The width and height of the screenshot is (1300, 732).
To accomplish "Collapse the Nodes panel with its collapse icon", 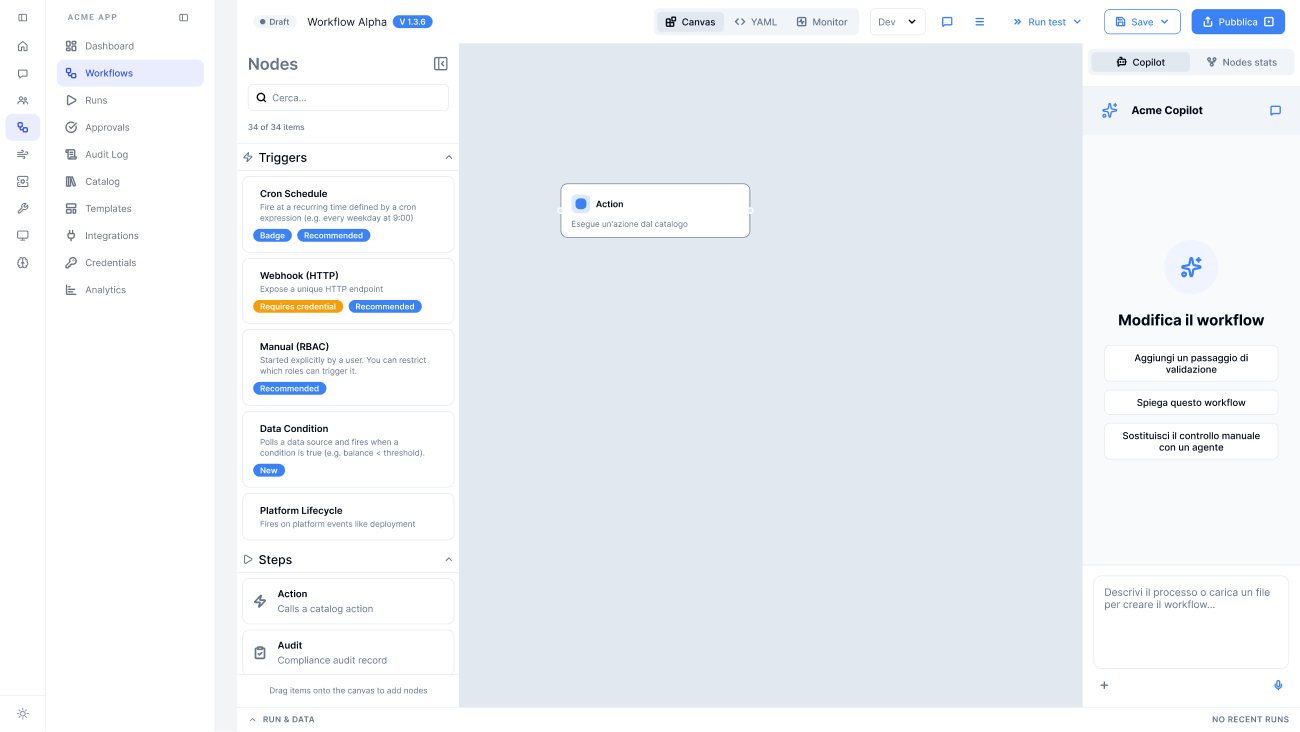I will pyautogui.click(x=441, y=64).
